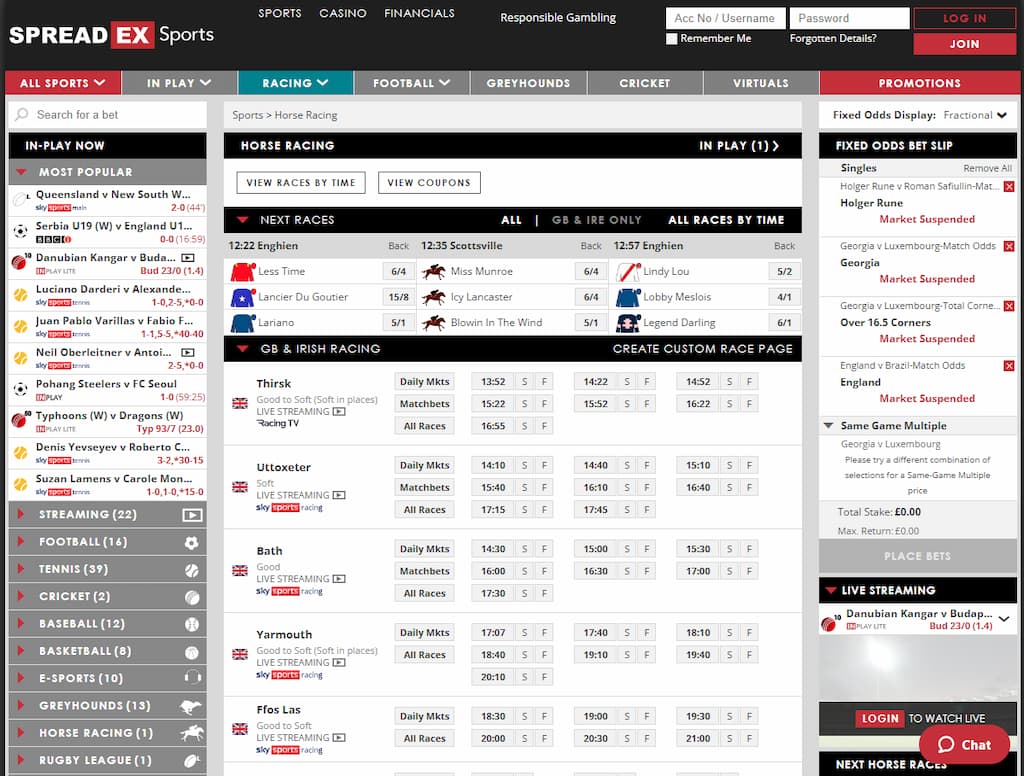Click stream icon on Danubian Kangar match row
Image resolution: width=1024 pixels, height=776 pixels.
[x=188, y=258]
